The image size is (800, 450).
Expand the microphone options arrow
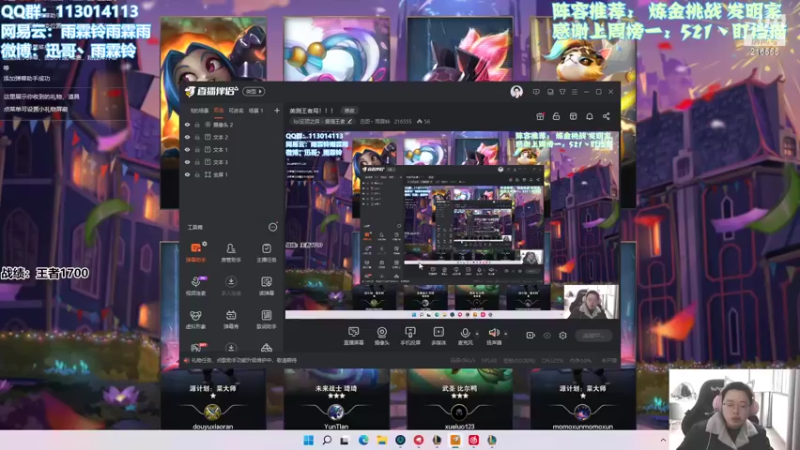[477, 334]
